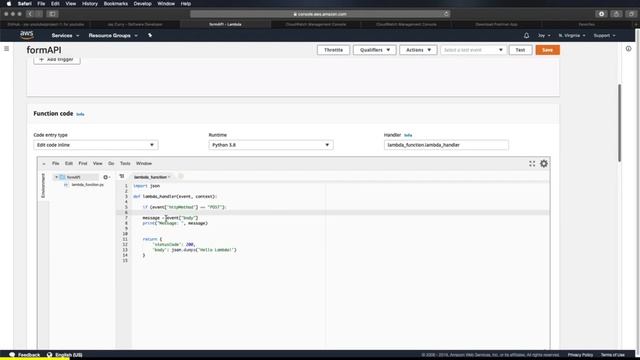Go forward using Safari forward arrow
This screenshot has height=360, width=640.
(x=38, y=14)
